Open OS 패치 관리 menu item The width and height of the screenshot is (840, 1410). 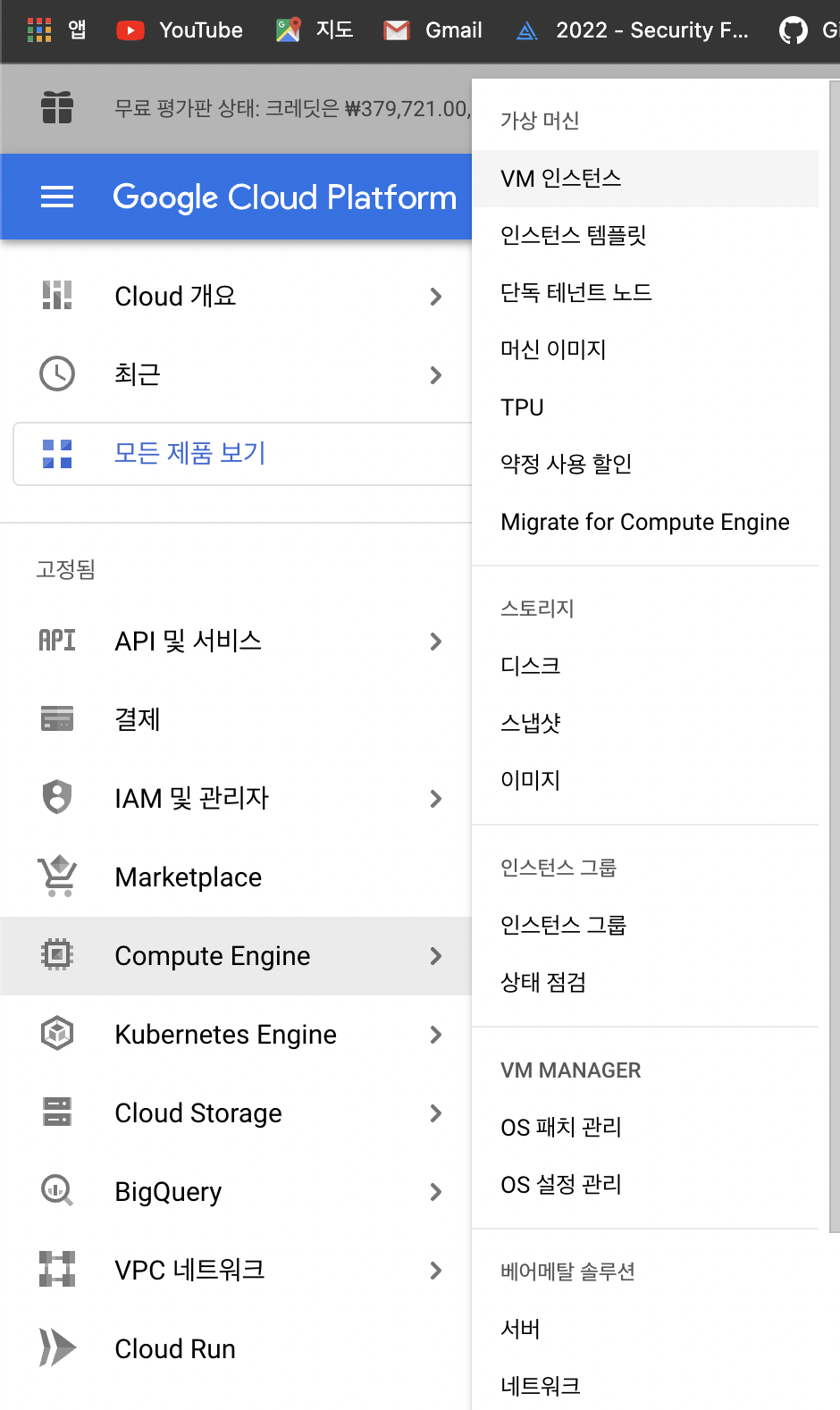pos(645,1128)
